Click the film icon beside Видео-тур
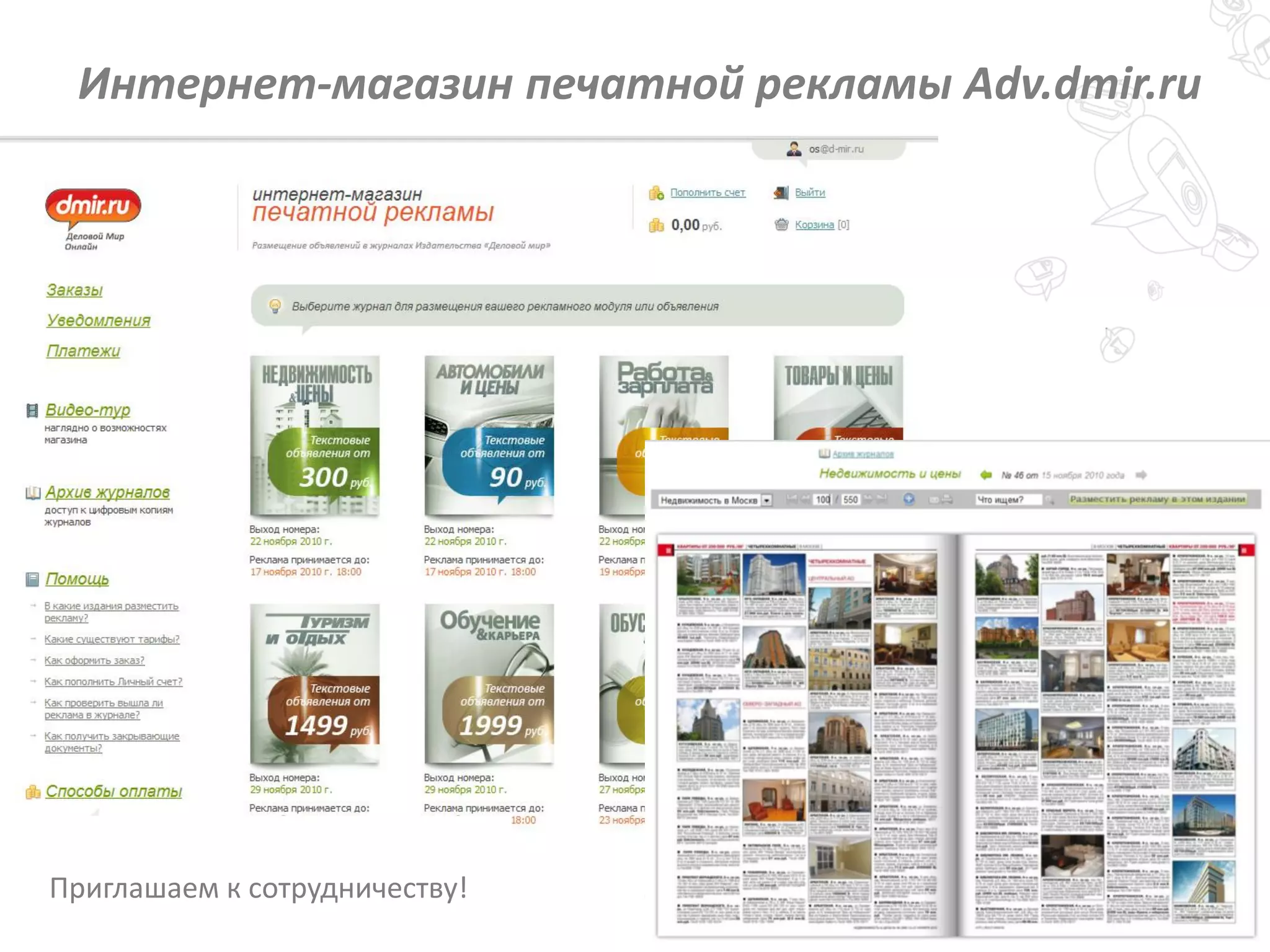Screen dimensions: 1270x952 click(32, 410)
